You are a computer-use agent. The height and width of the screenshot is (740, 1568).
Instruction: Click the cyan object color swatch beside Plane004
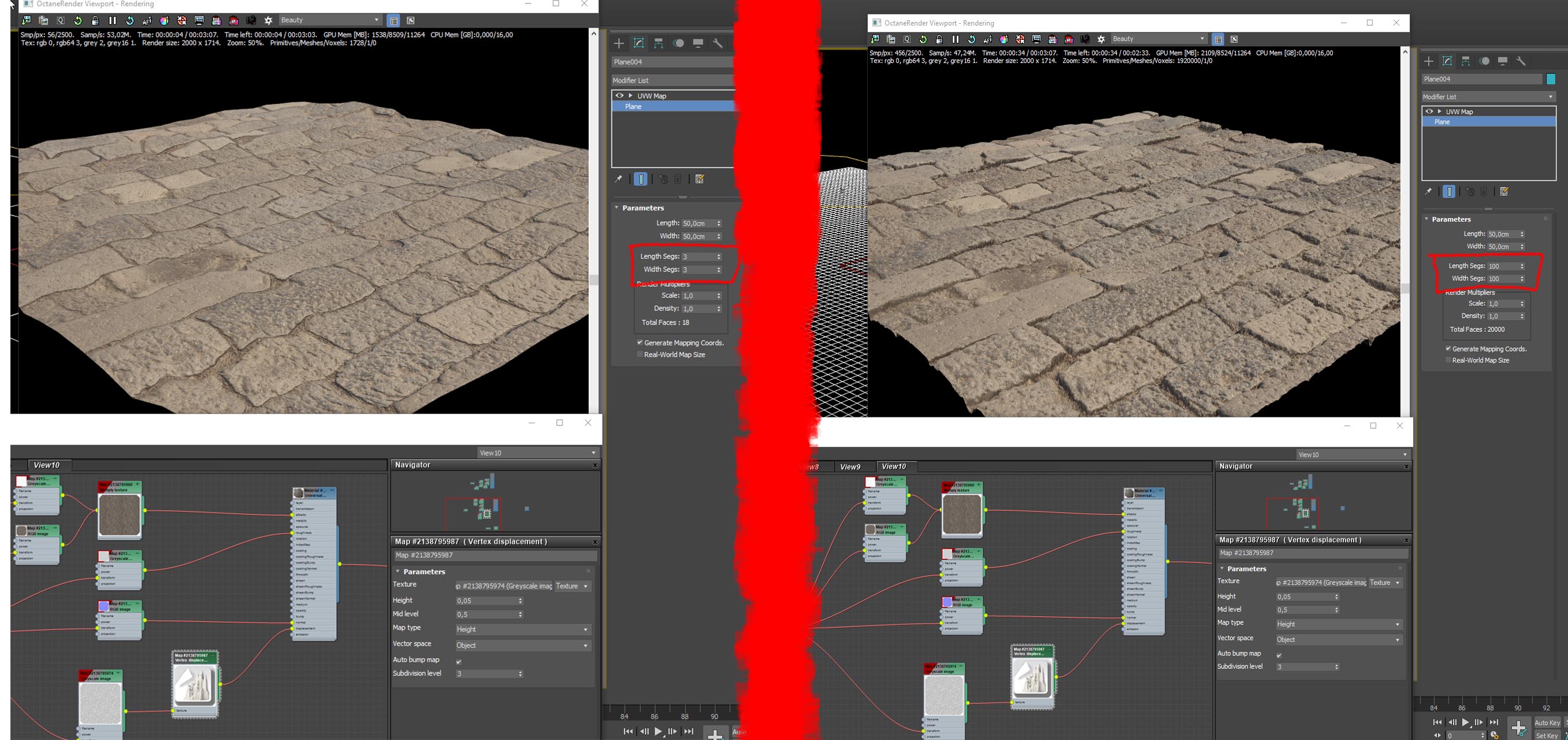coord(1550,79)
